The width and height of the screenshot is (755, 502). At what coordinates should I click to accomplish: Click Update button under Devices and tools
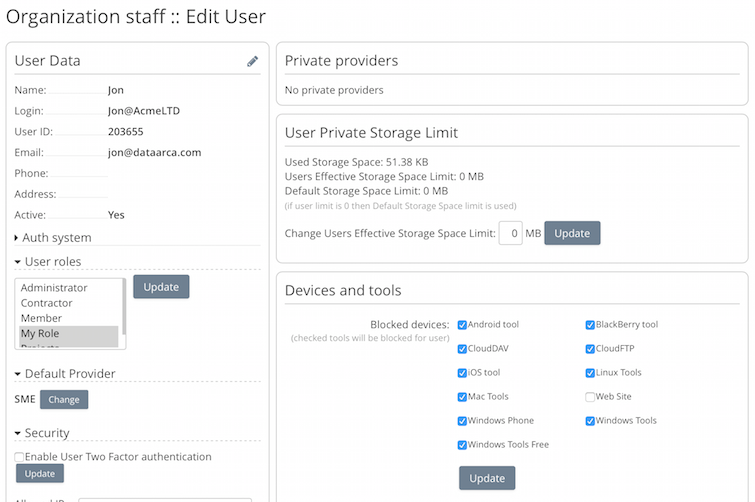pos(487,478)
